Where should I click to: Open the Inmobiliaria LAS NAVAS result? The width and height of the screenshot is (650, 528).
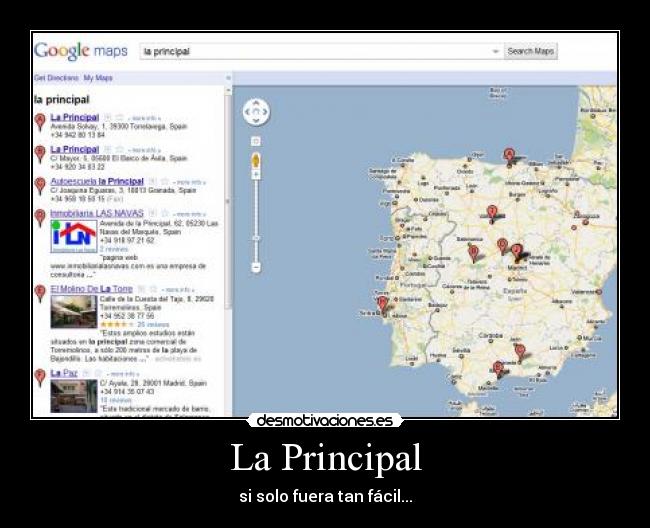point(97,213)
